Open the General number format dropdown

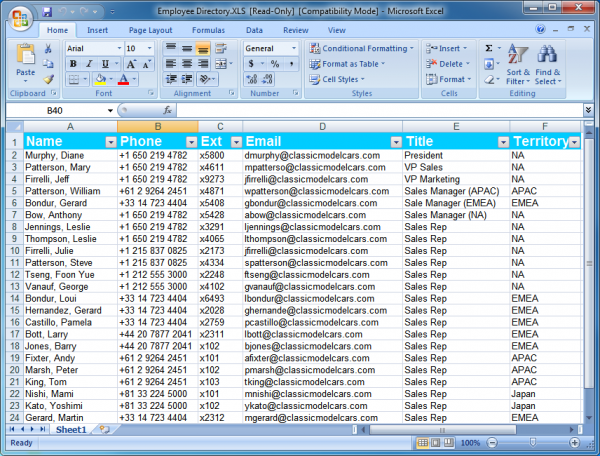tap(294, 49)
